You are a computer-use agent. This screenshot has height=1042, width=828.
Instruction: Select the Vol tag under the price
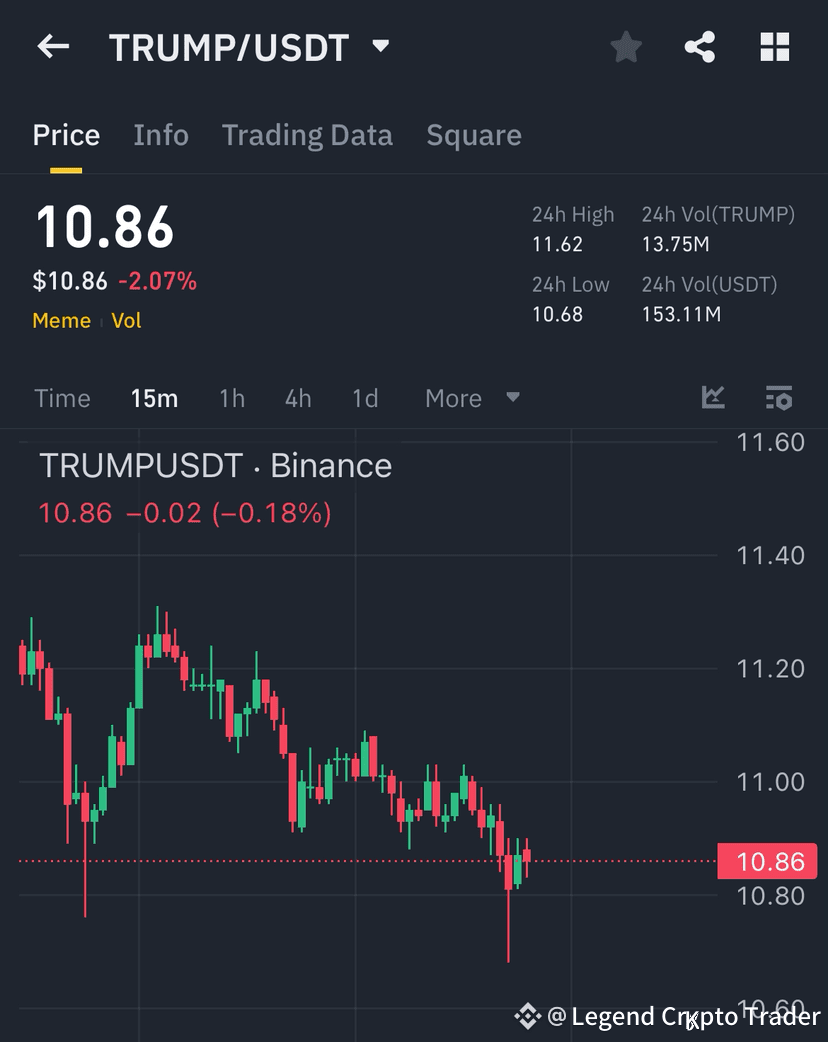(x=126, y=321)
